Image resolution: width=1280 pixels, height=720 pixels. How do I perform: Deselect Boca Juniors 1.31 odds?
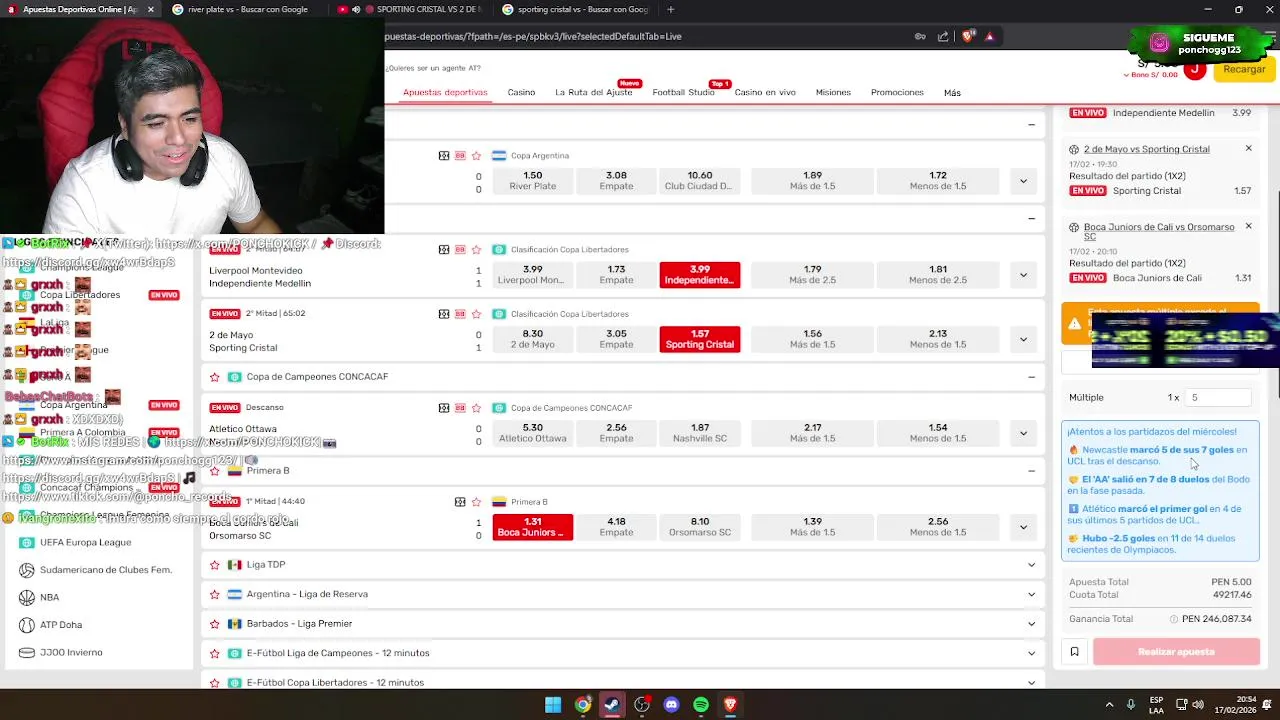pyautogui.click(x=532, y=527)
